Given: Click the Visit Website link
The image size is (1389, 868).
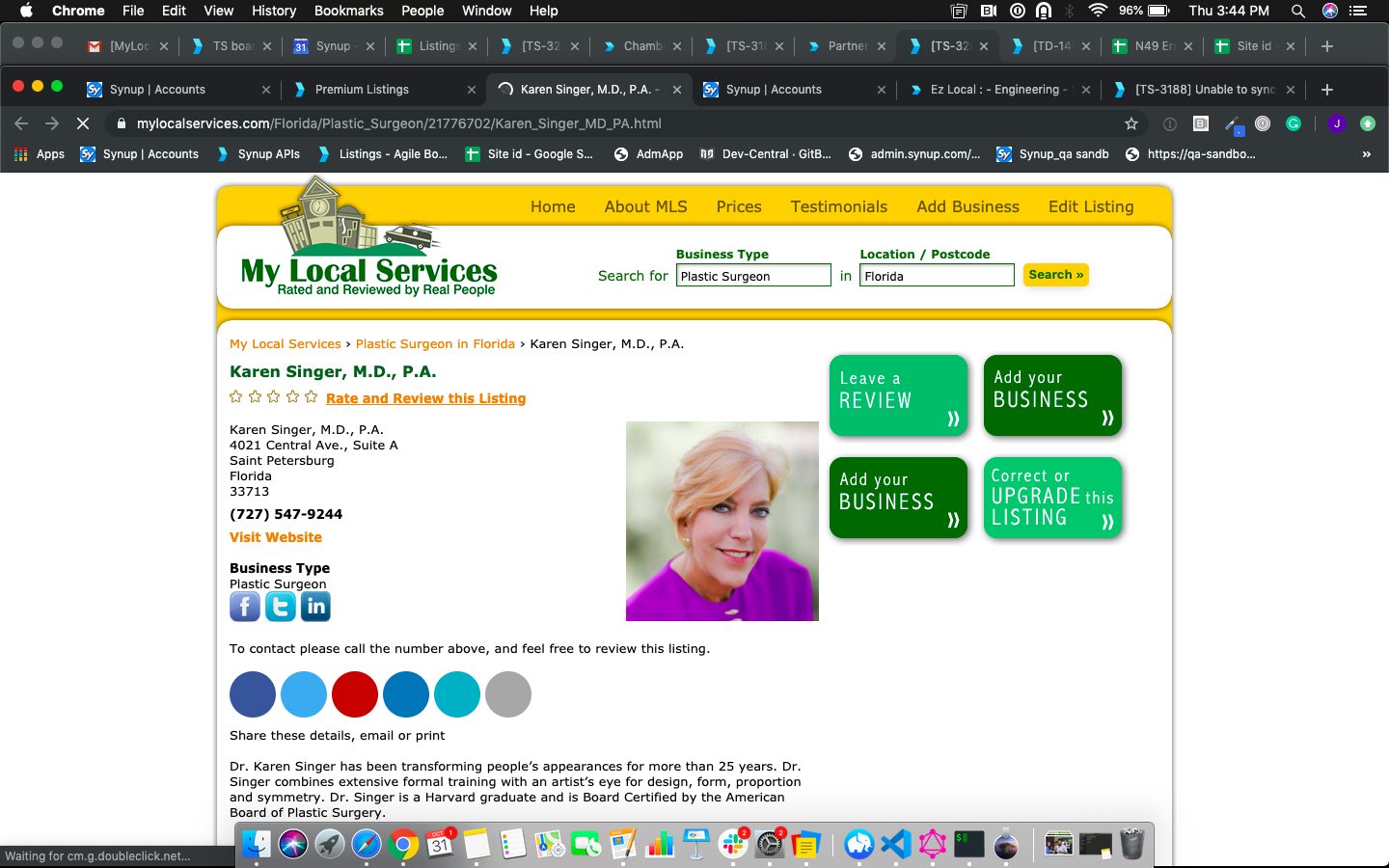Looking at the screenshot, I should pos(276,537).
